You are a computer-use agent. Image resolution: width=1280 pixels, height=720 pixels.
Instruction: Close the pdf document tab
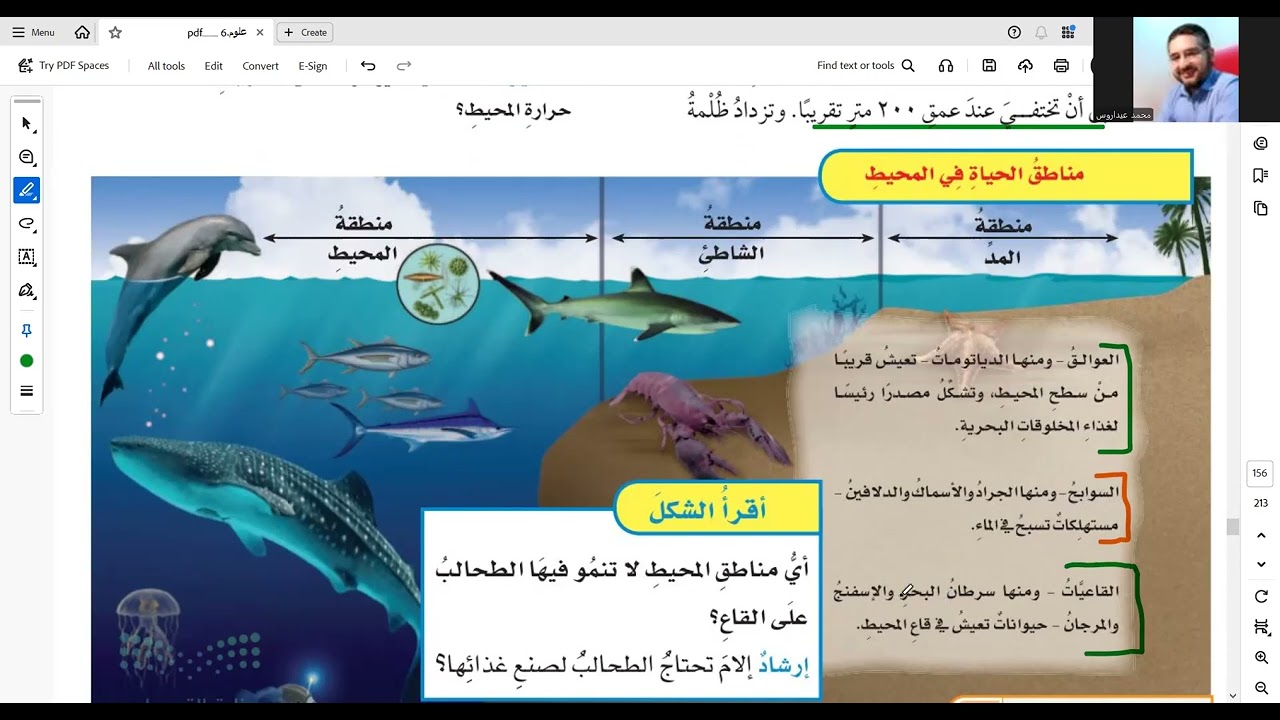(x=260, y=32)
